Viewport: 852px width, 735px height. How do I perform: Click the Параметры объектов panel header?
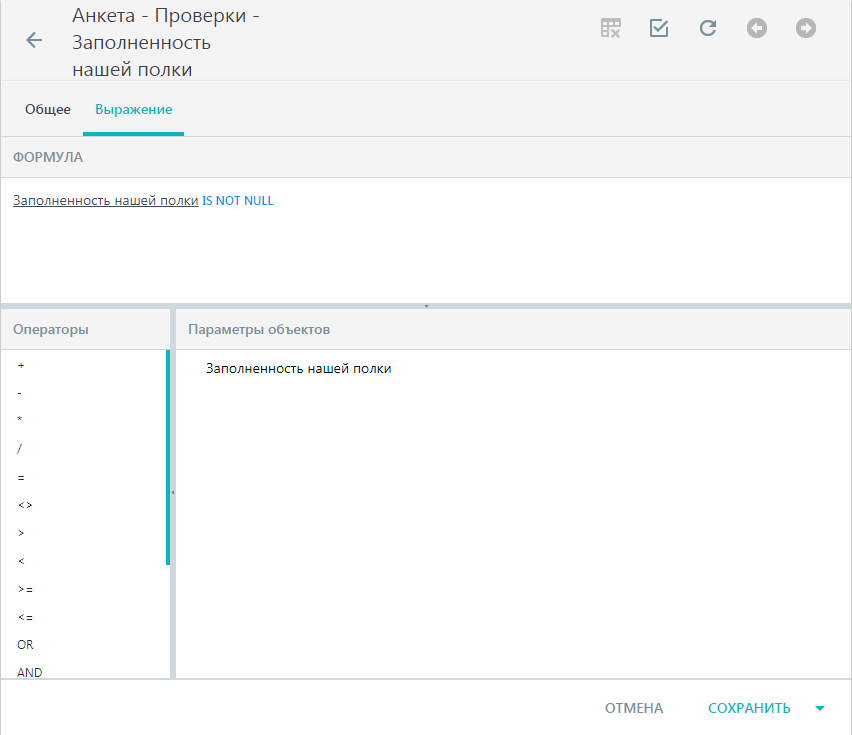513,329
